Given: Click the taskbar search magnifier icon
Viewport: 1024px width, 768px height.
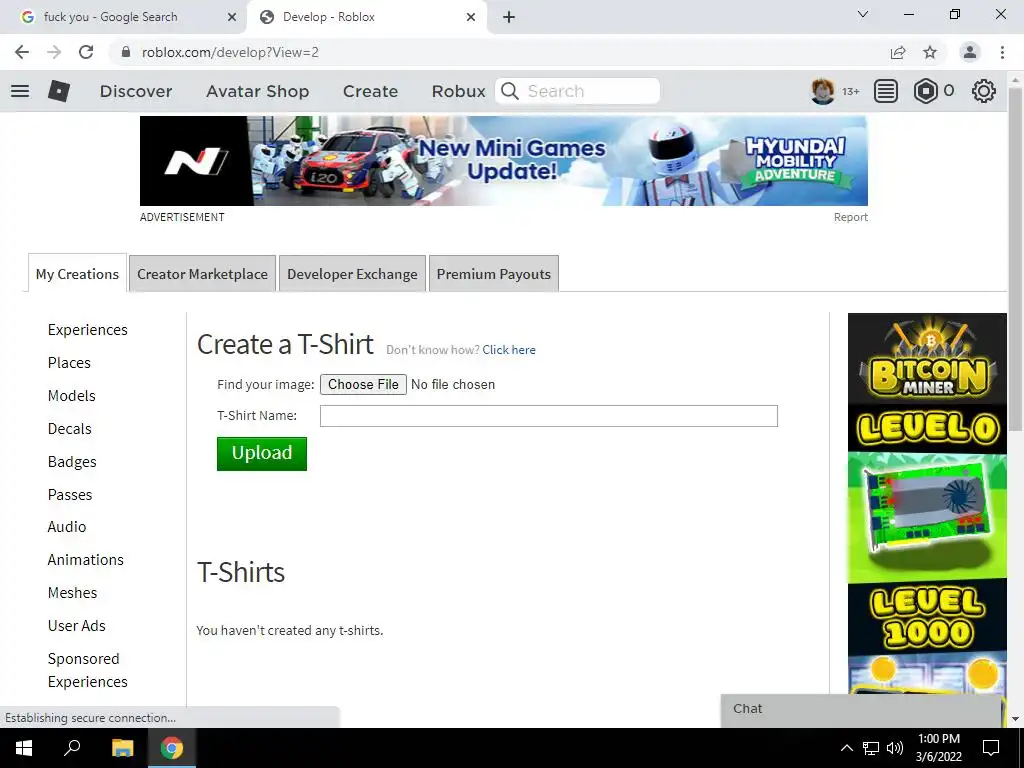Looking at the screenshot, I should click(72, 748).
